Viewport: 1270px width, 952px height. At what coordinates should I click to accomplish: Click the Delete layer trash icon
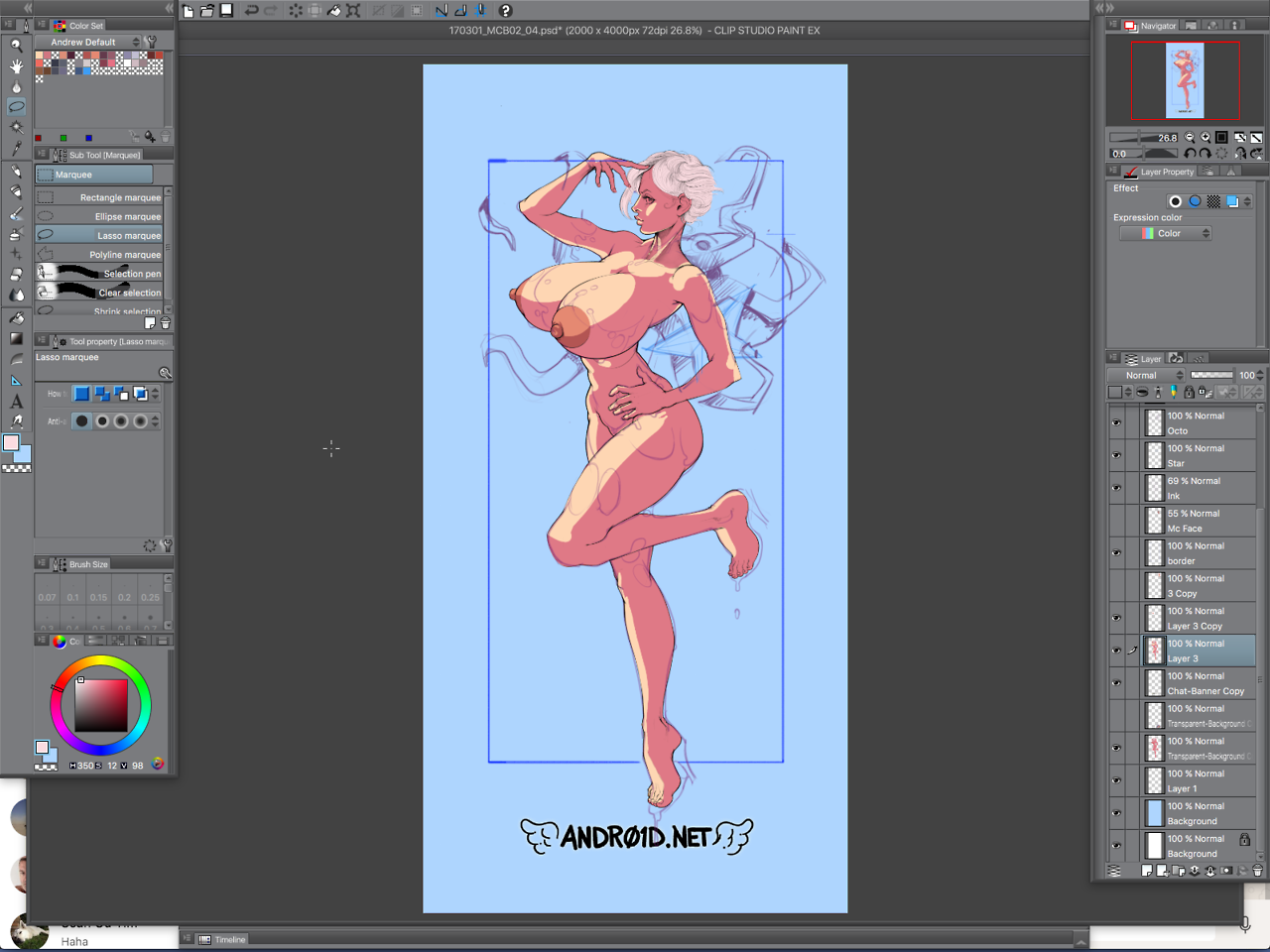tap(1258, 871)
